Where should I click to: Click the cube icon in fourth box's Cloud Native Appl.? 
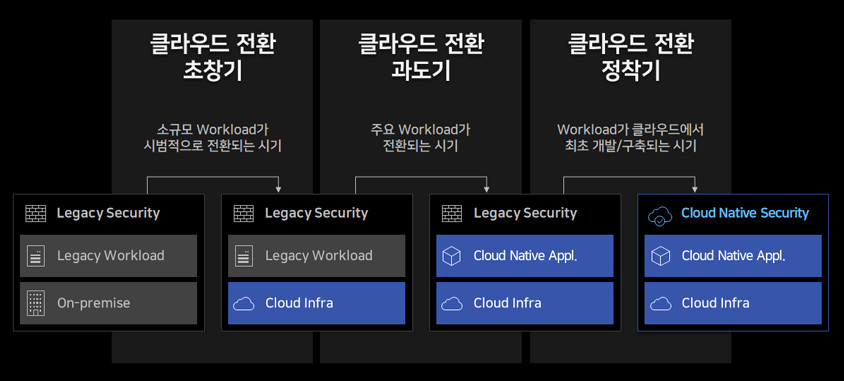point(660,256)
